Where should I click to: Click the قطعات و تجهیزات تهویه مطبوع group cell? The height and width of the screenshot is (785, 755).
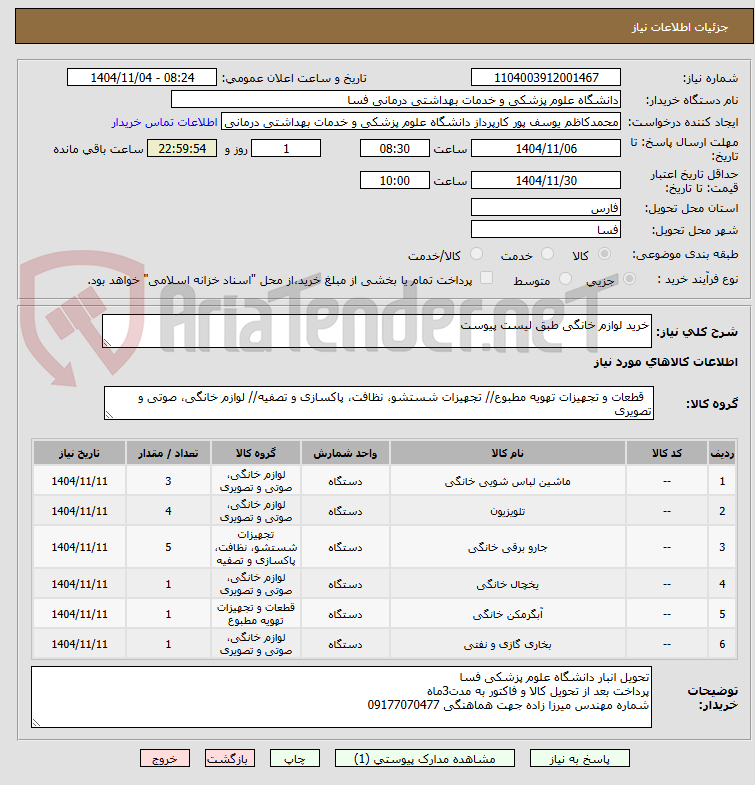pyautogui.click(x=256, y=614)
